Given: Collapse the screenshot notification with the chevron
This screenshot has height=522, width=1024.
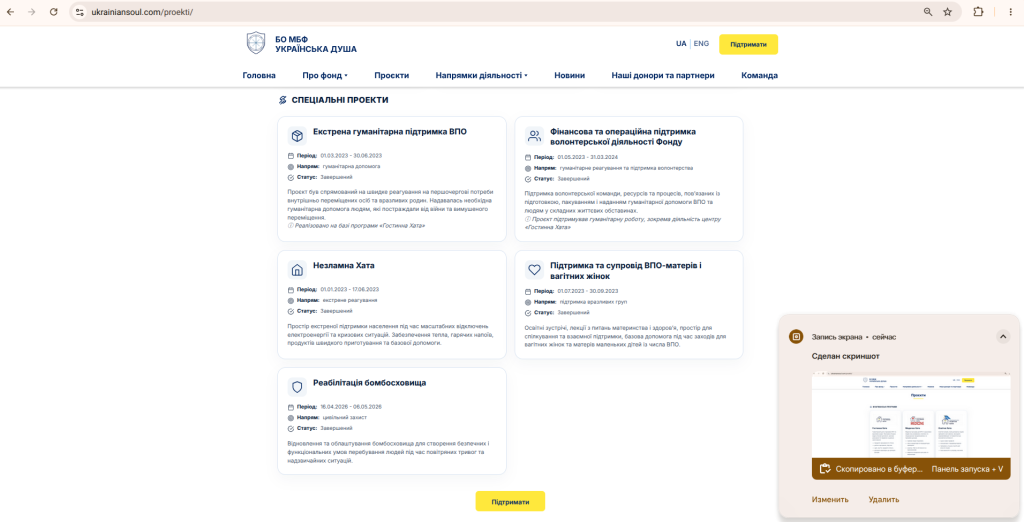Looking at the screenshot, I should 1003,336.
